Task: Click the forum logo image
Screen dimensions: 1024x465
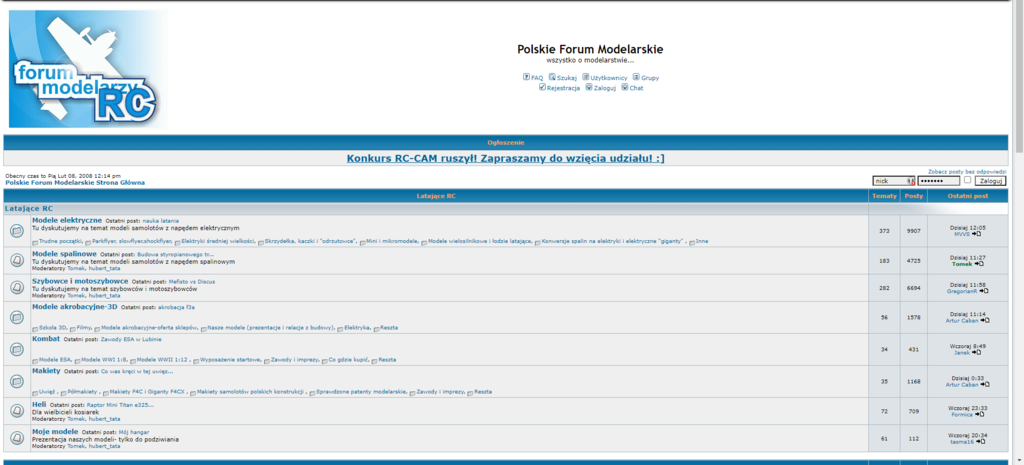Action: pos(87,68)
